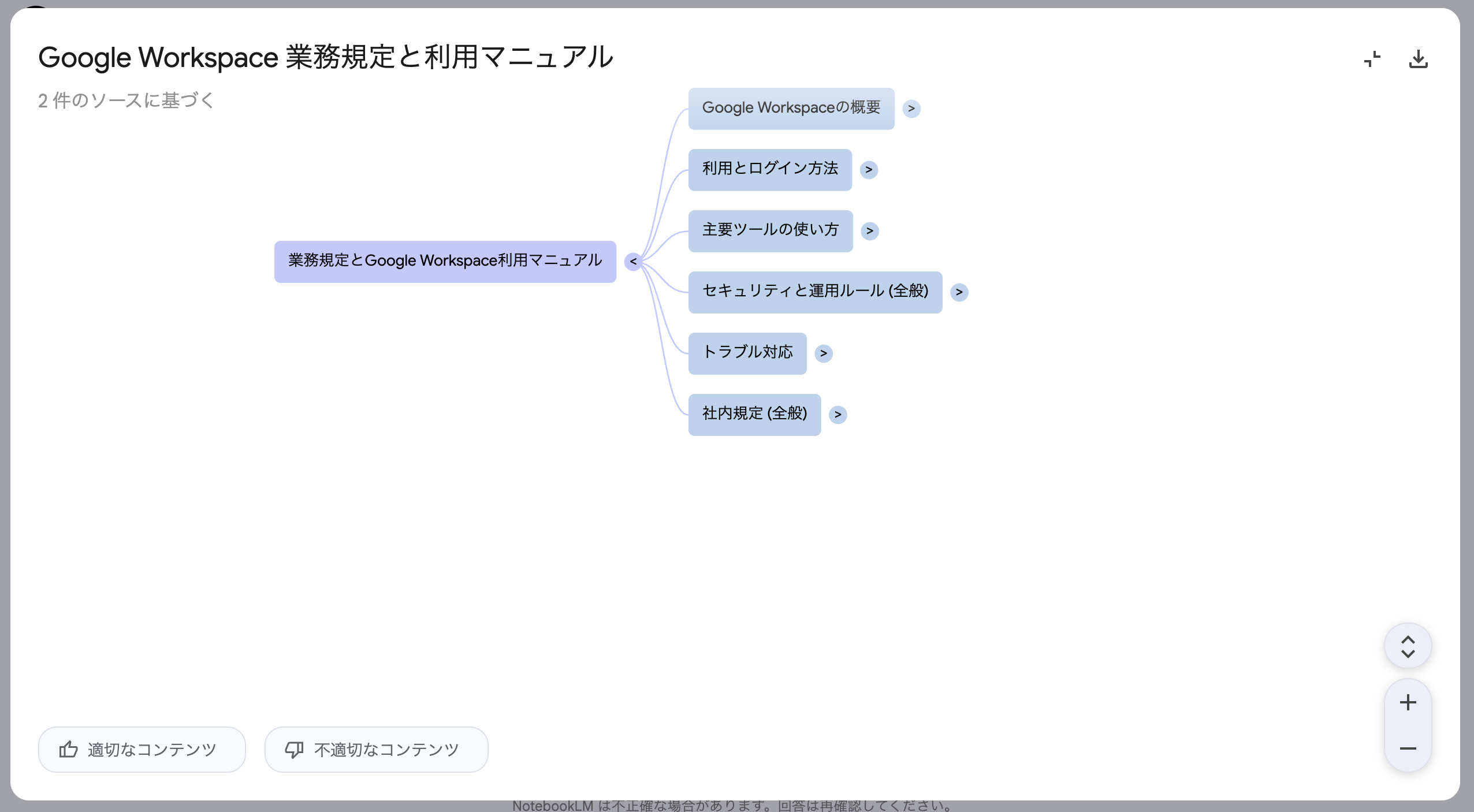Expand the 利用とログイン方法 node

pos(869,169)
